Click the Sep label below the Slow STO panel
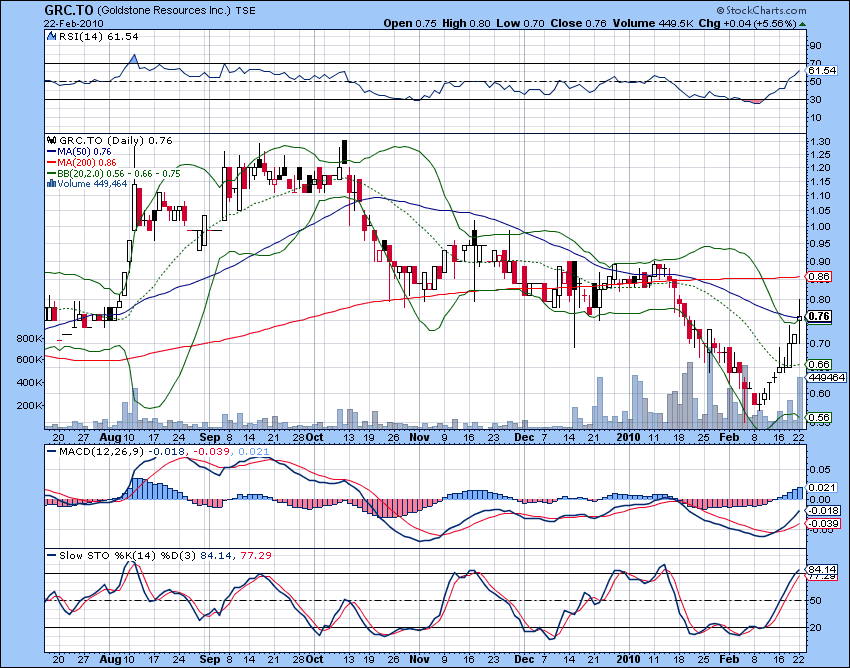 pyautogui.click(x=210, y=659)
